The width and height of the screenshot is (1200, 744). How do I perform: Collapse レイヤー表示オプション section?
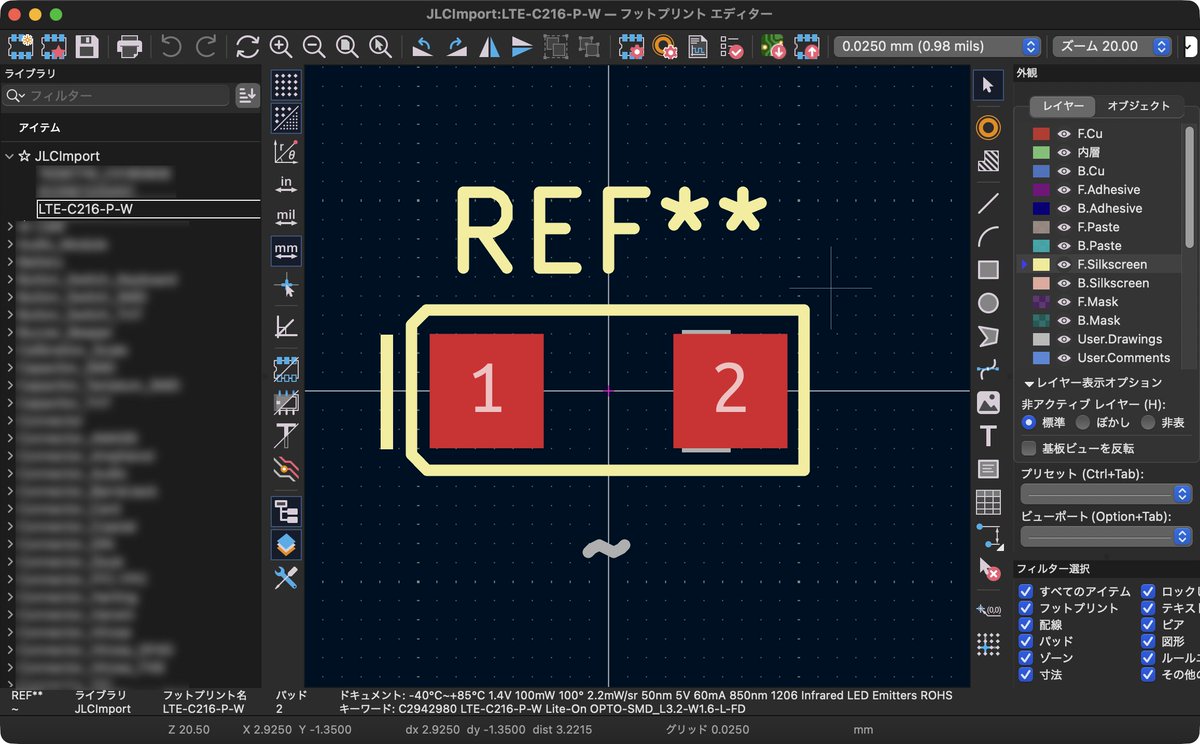(1028, 383)
